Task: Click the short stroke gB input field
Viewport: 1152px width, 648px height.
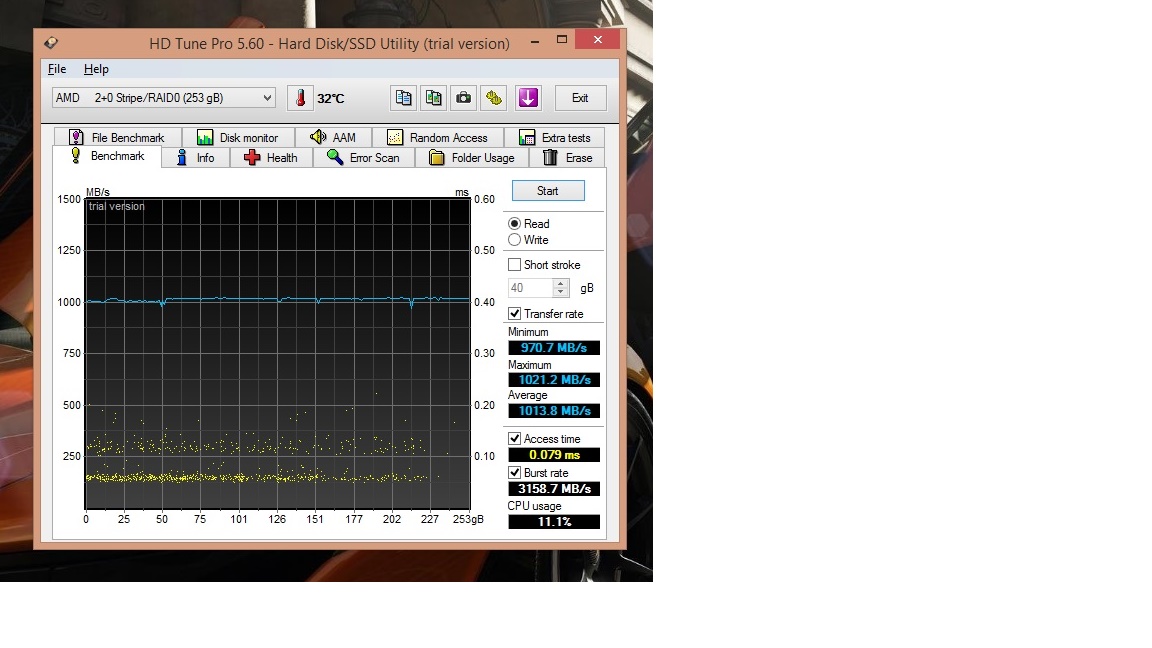Action: point(530,288)
